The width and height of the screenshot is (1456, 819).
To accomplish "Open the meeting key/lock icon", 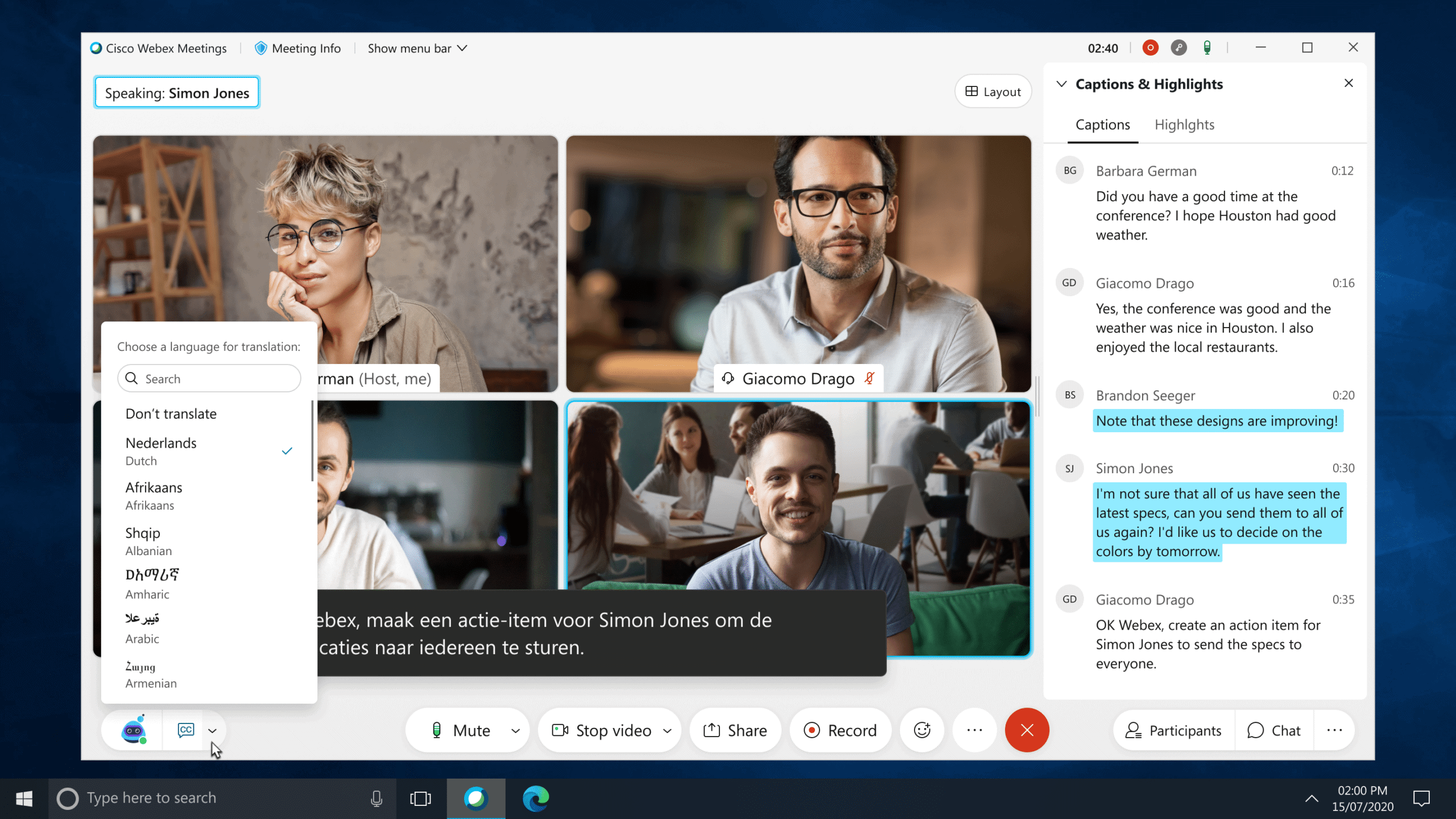I will point(1178,48).
